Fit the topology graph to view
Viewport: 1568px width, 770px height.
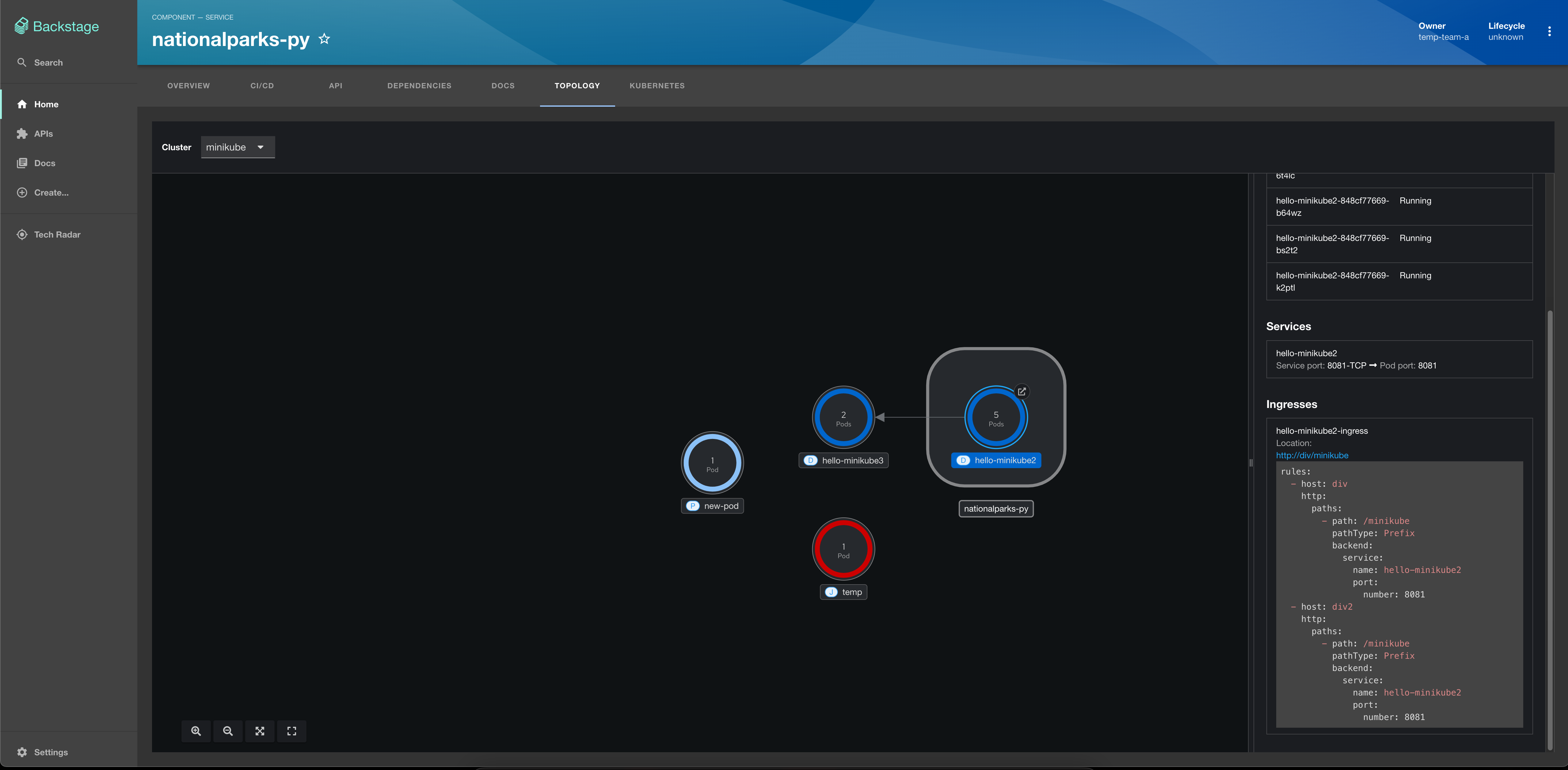click(x=260, y=731)
